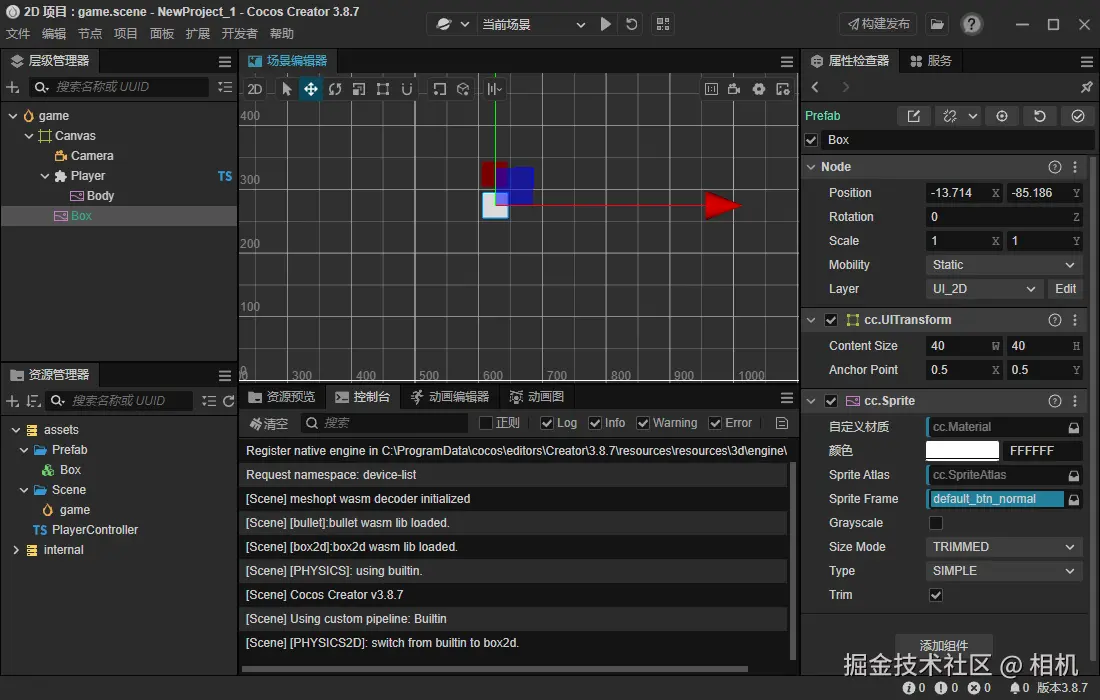Switch to the 资源预览 tab

click(x=282, y=397)
